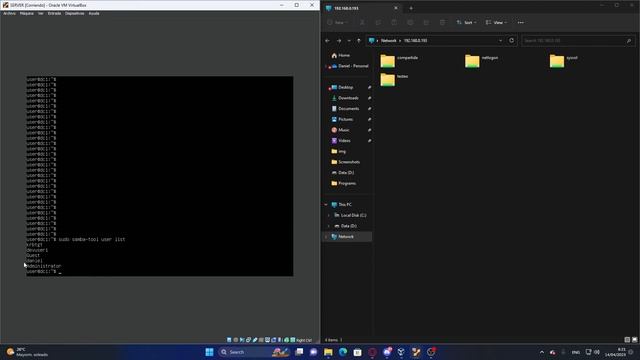The height and width of the screenshot is (360, 640).
Task: Open File Explorer from the taskbar
Action: coord(328,352)
